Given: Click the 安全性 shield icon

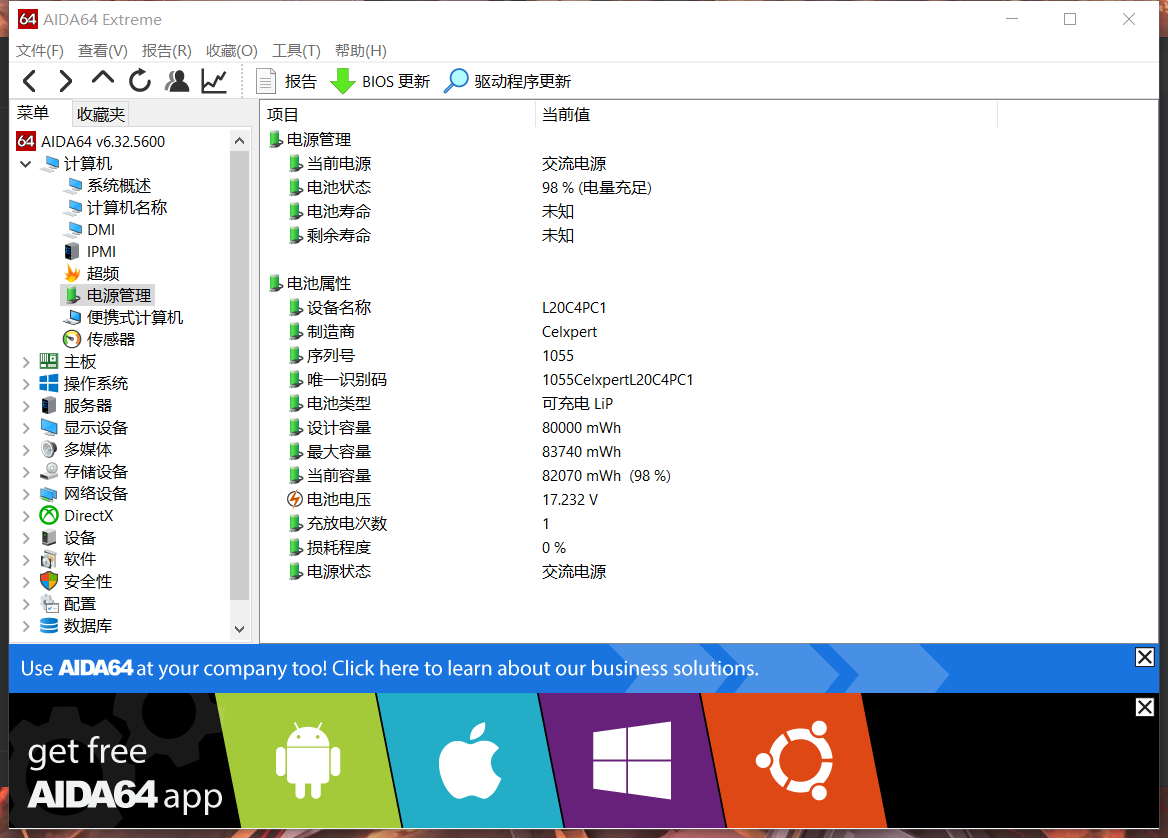Looking at the screenshot, I should point(49,582).
